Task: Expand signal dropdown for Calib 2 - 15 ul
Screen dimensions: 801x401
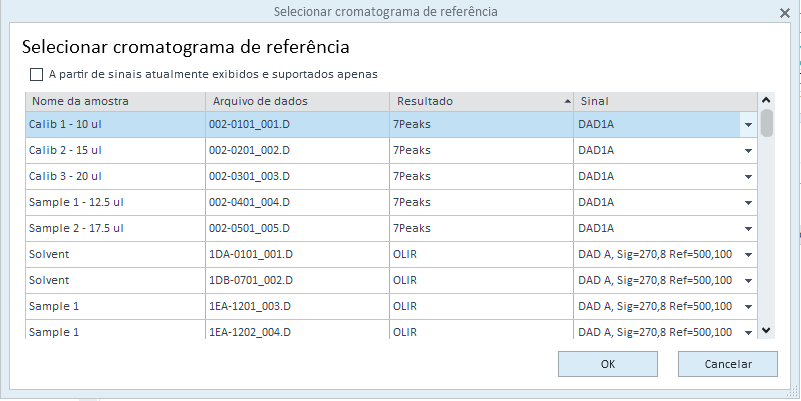Action: point(748,151)
